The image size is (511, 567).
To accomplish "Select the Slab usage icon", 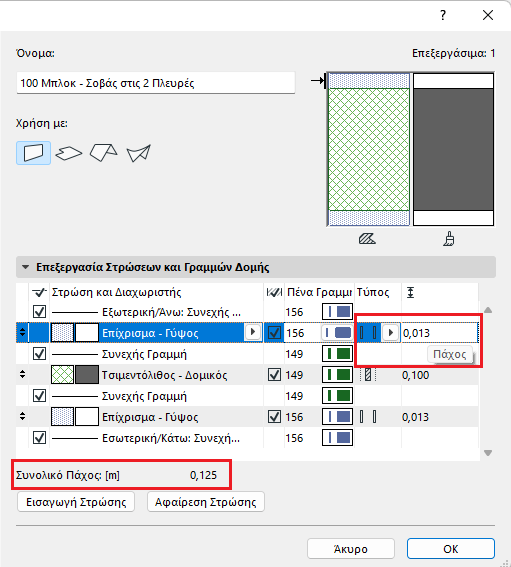I will tap(68, 153).
